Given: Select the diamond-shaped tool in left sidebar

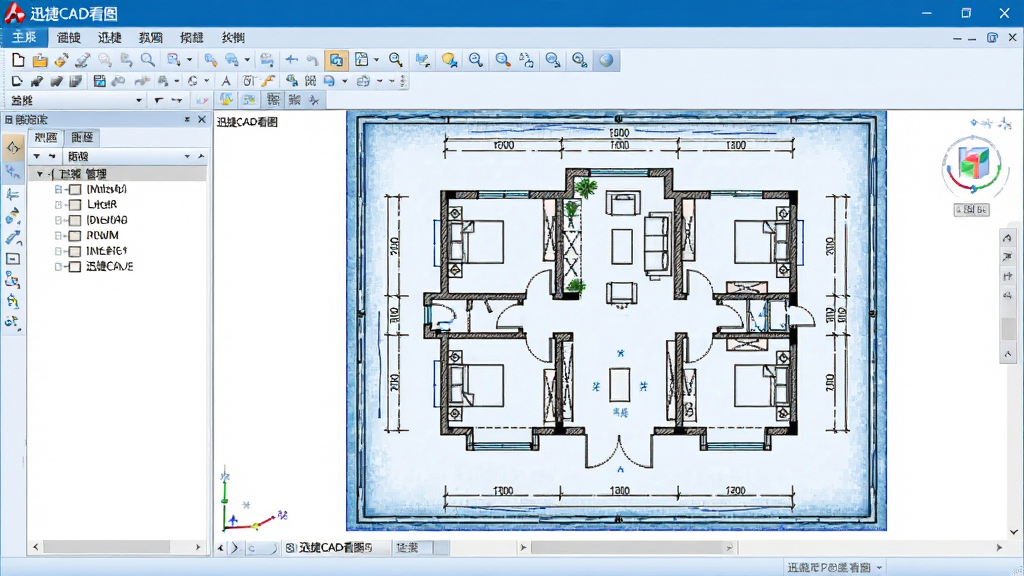Looking at the screenshot, I should coord(13,148).
